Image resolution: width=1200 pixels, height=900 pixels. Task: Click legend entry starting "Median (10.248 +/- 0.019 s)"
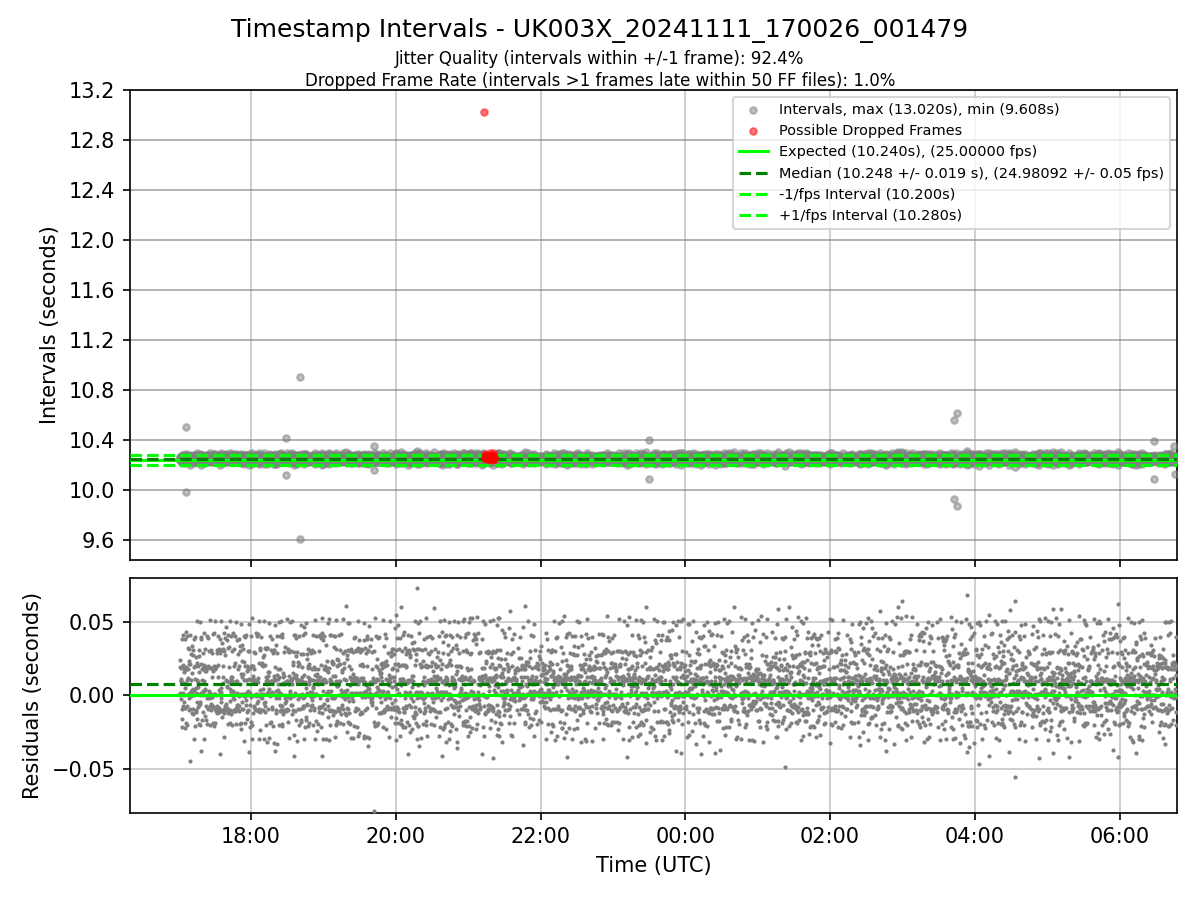coord(971,173)
